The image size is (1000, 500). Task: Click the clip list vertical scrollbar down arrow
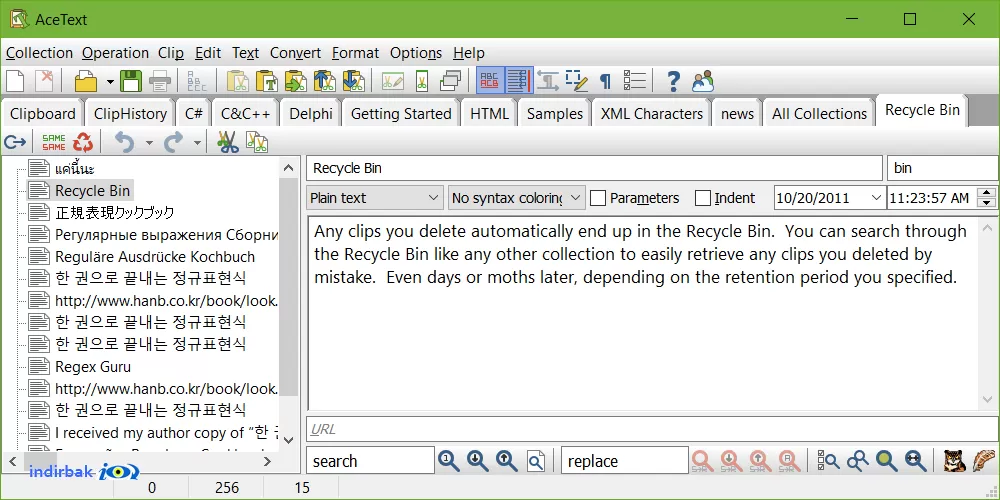(289, 439)
